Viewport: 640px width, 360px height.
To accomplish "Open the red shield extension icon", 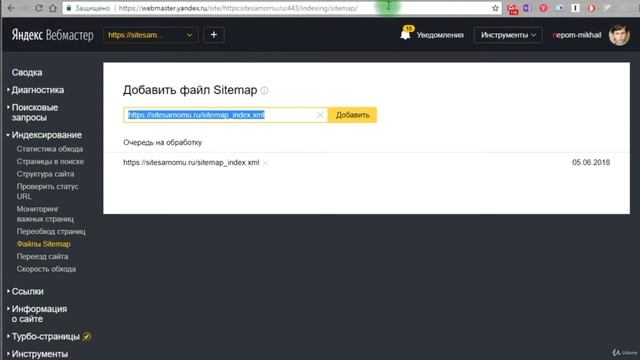I will tap(543, 8).
